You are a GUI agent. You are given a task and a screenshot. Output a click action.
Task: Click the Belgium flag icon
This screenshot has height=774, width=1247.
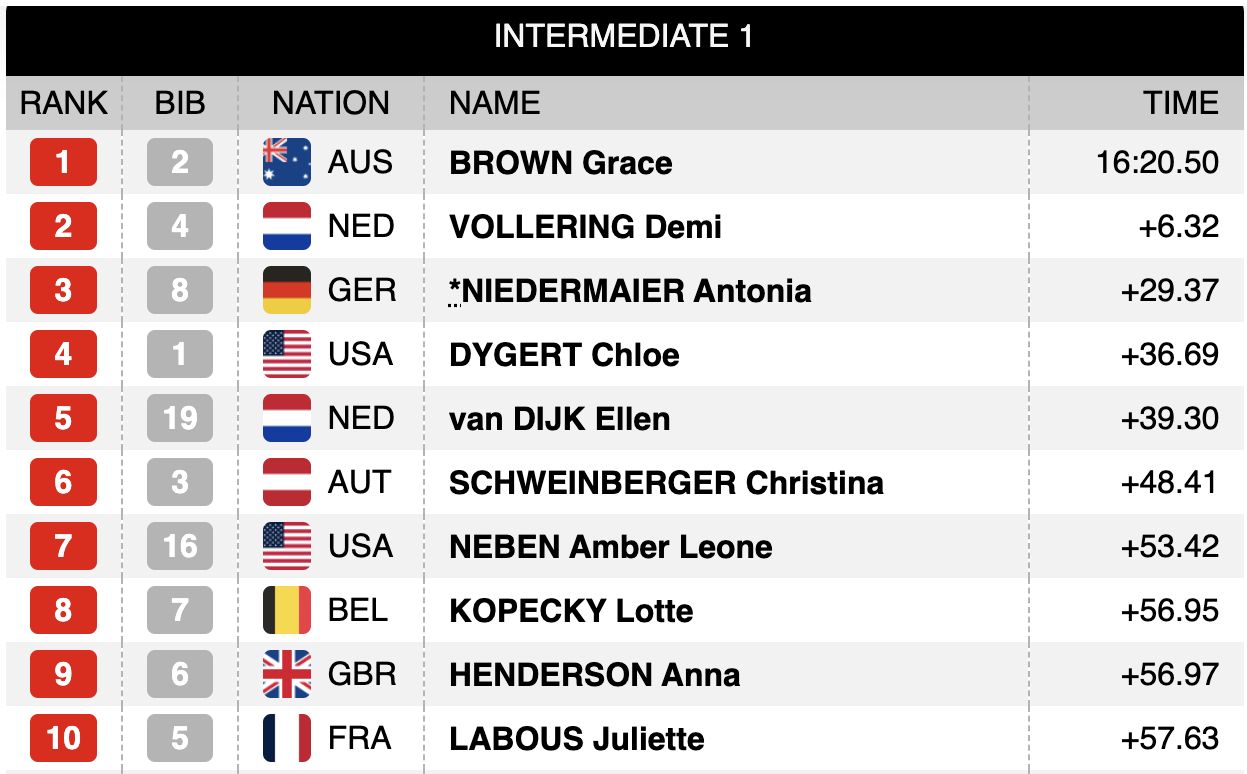pyautogui.click(x=287, y=610)
